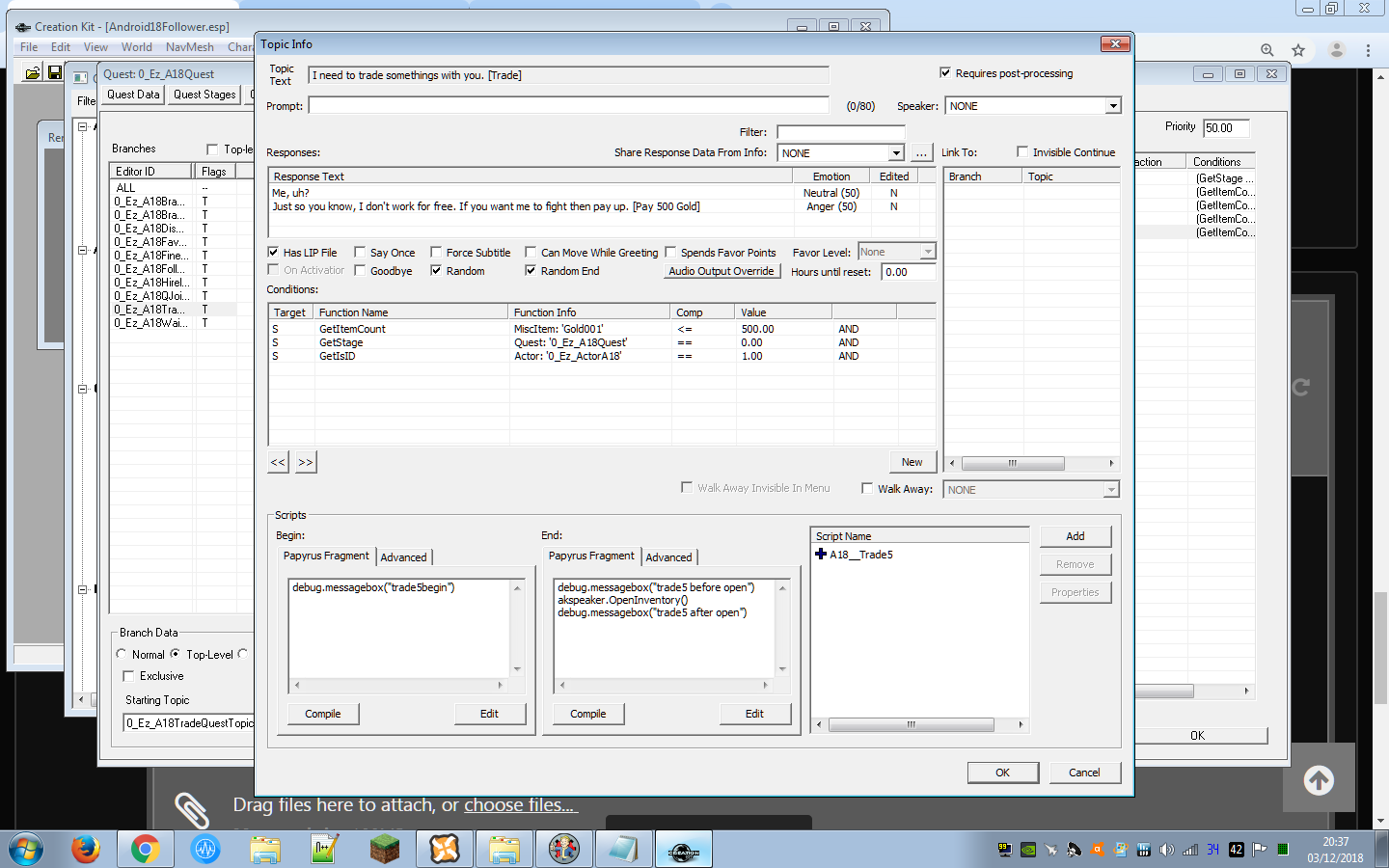Open the Vault Boy taskbar icon
The image size is (1389, 868).
pos(564,850)
